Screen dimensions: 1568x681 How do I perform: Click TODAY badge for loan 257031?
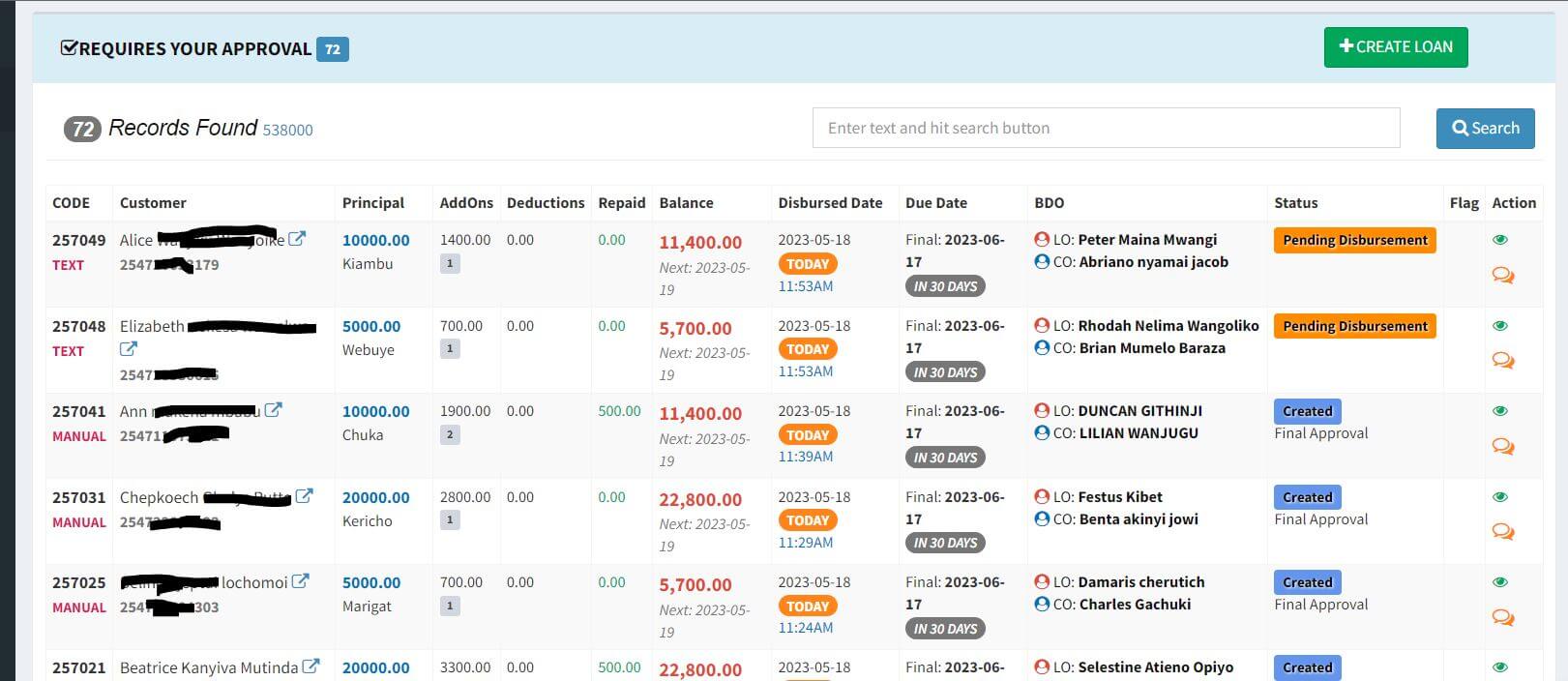808,520
